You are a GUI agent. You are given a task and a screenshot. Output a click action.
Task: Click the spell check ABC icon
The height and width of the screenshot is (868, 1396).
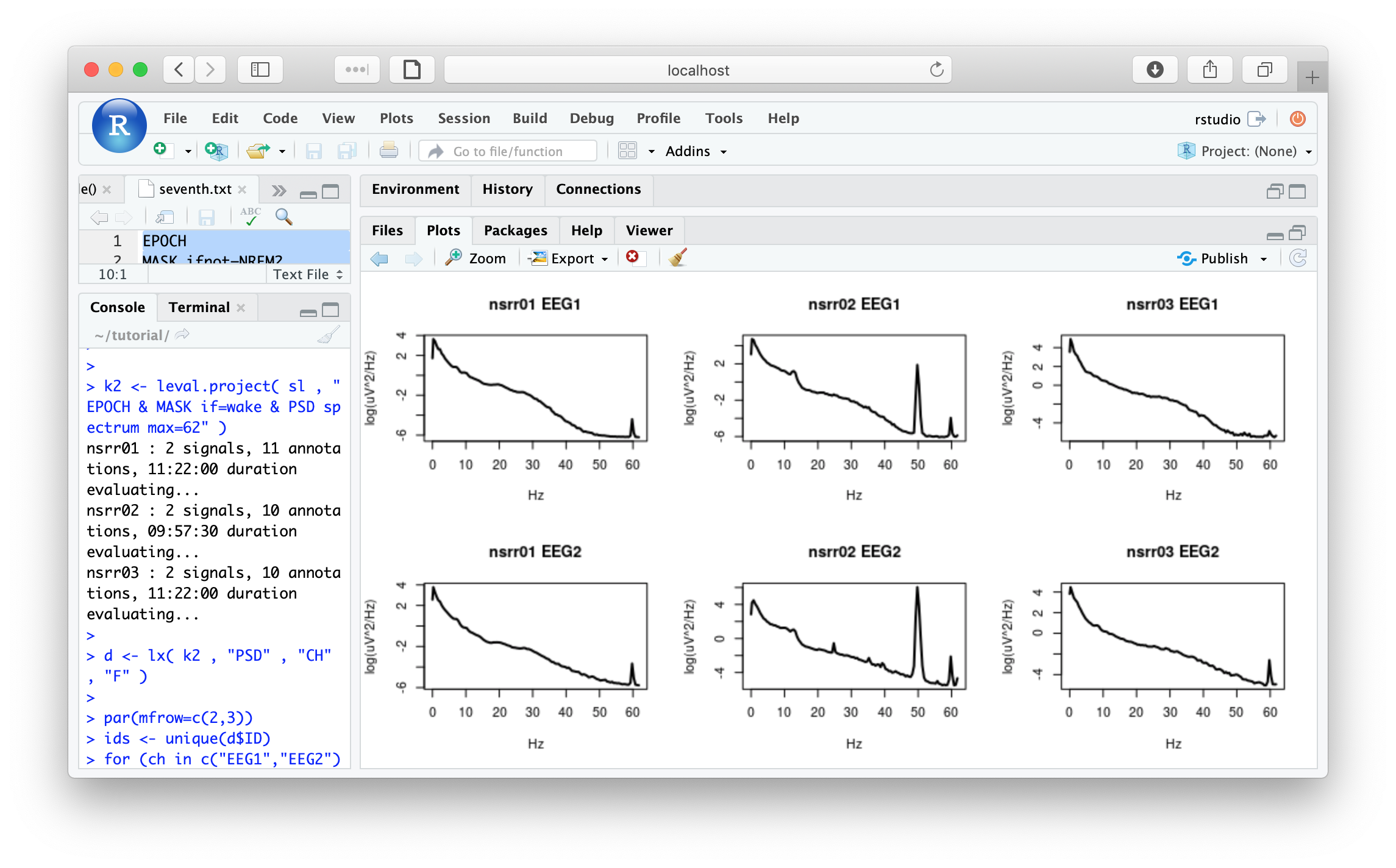pyautogui.click(x=251, y=216)
